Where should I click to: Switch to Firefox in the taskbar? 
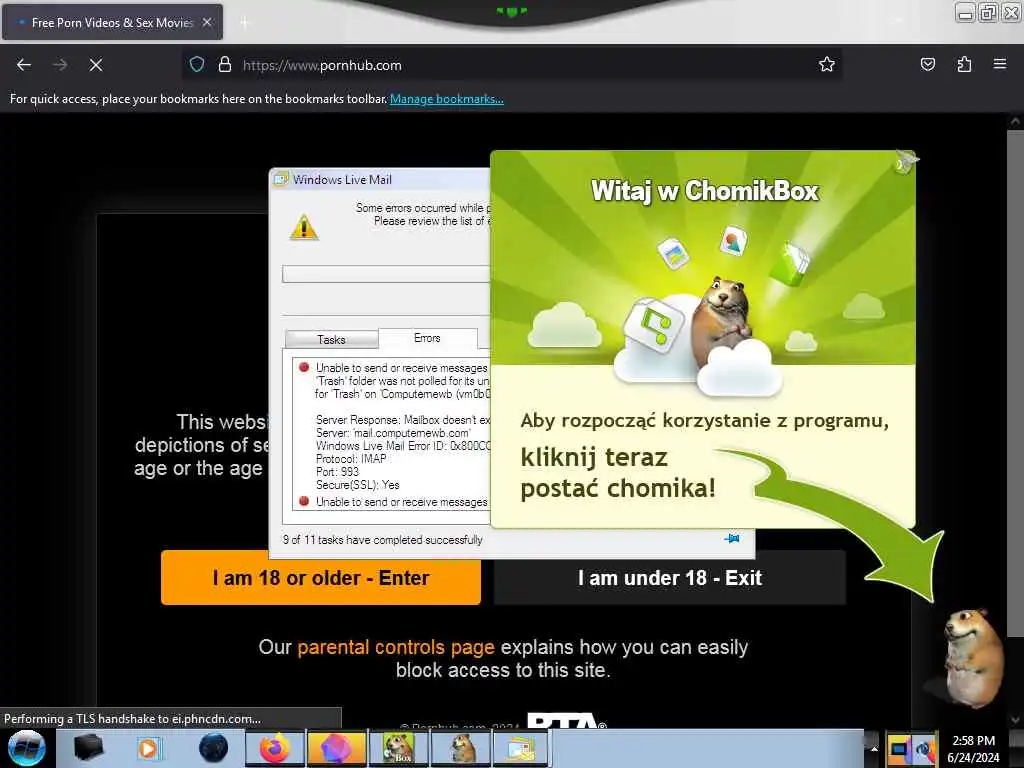(x=275, y=748)
